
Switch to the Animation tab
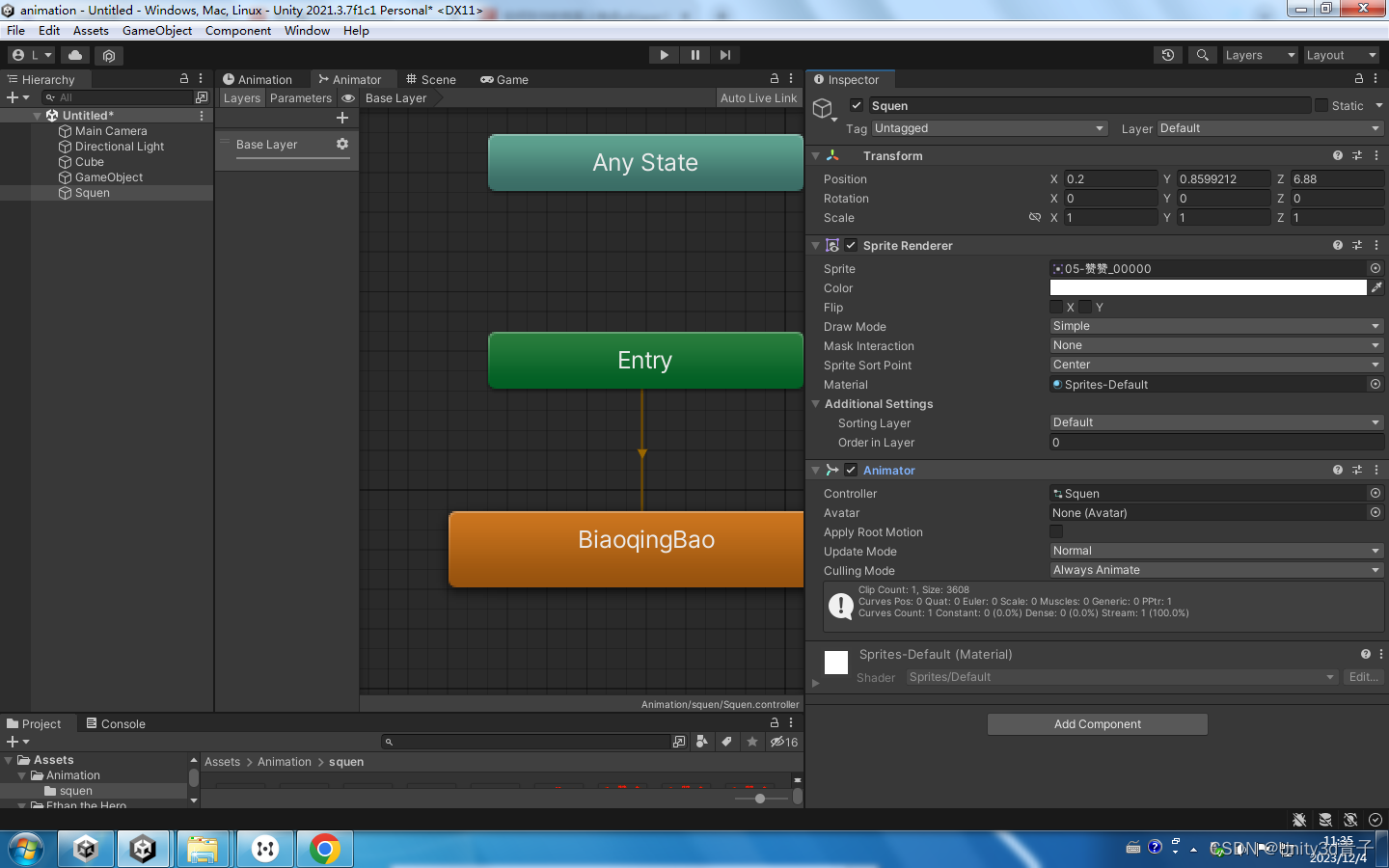[258, 79]
